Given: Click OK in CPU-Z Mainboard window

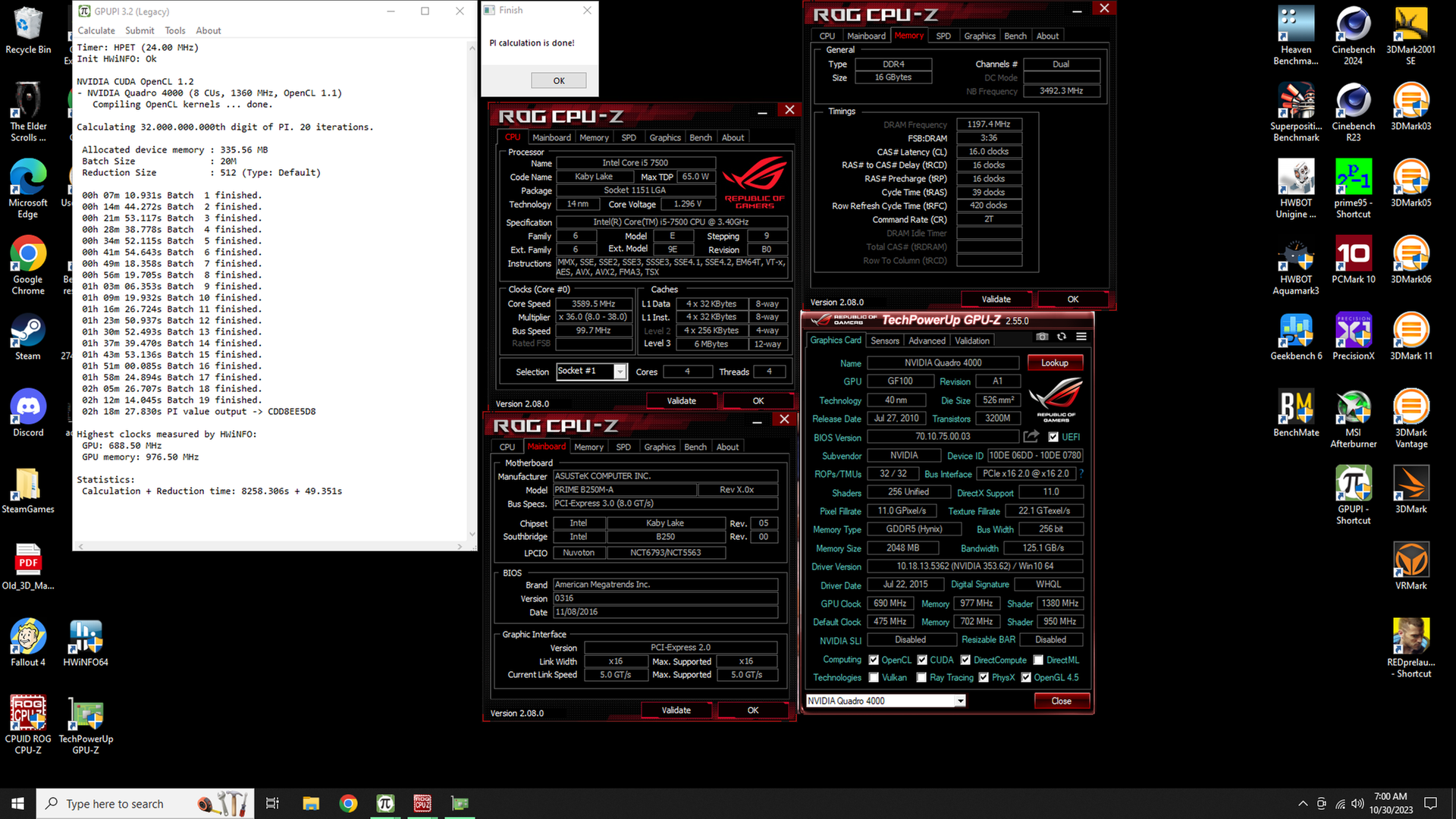Looking at the screenshot, I should coord(753,710).
